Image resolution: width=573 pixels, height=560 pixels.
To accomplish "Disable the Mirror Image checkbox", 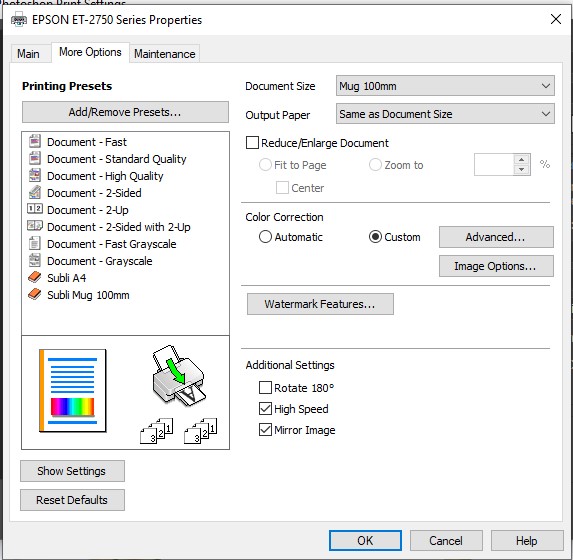I will (265, 430).
